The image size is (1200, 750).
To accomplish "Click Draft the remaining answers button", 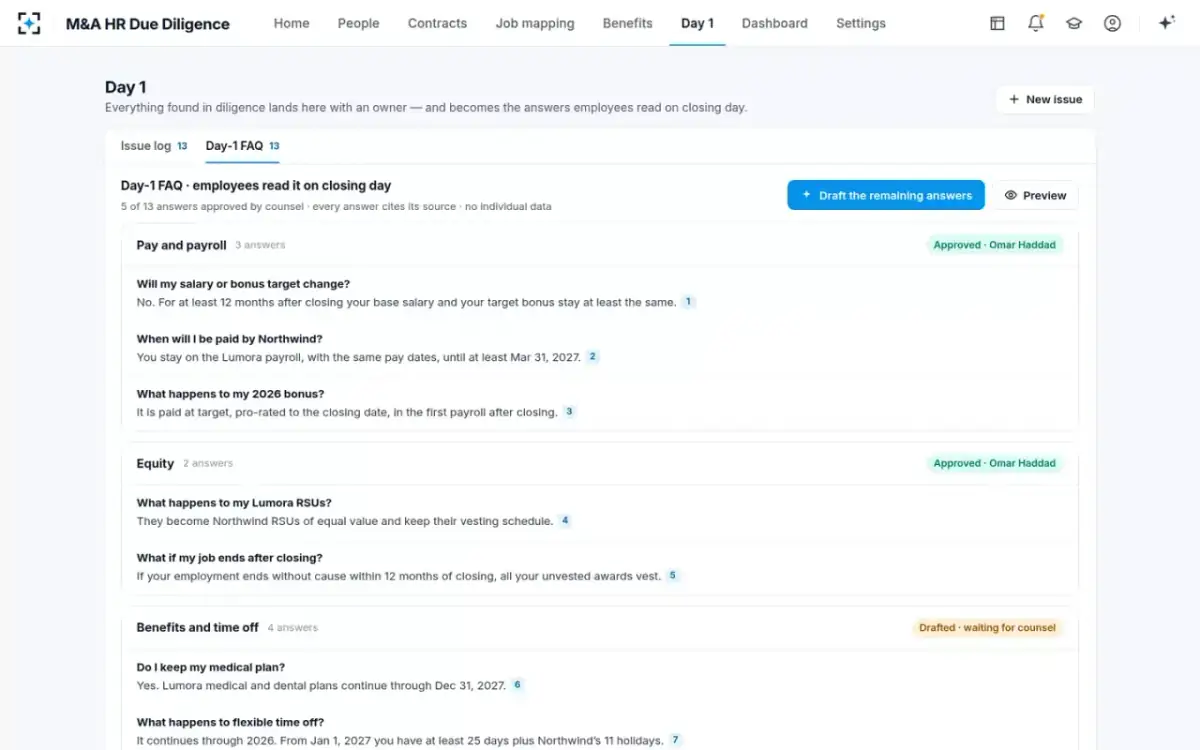I will click(886, 195).
